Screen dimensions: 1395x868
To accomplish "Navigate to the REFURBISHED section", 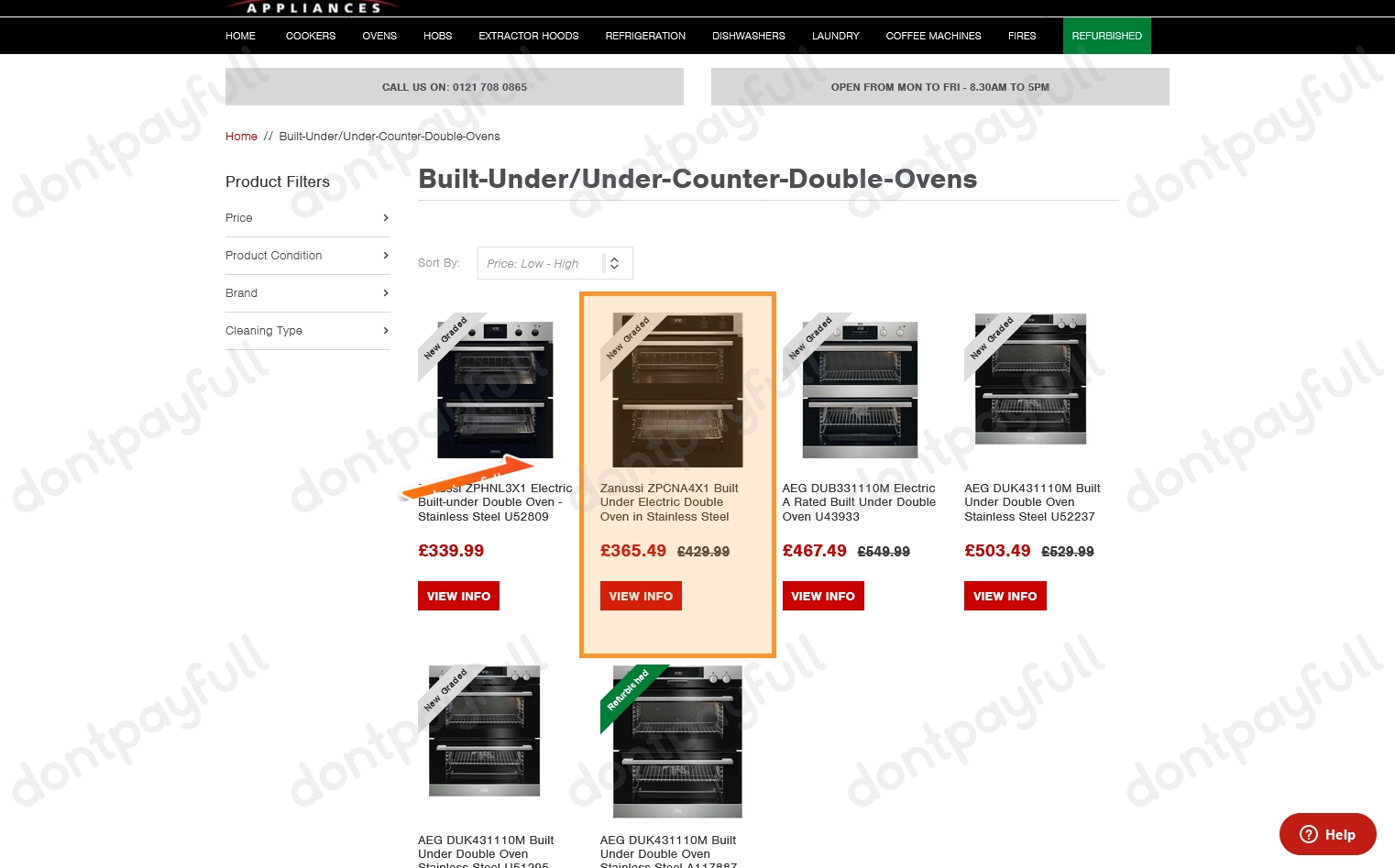I will pos(1106,36).
